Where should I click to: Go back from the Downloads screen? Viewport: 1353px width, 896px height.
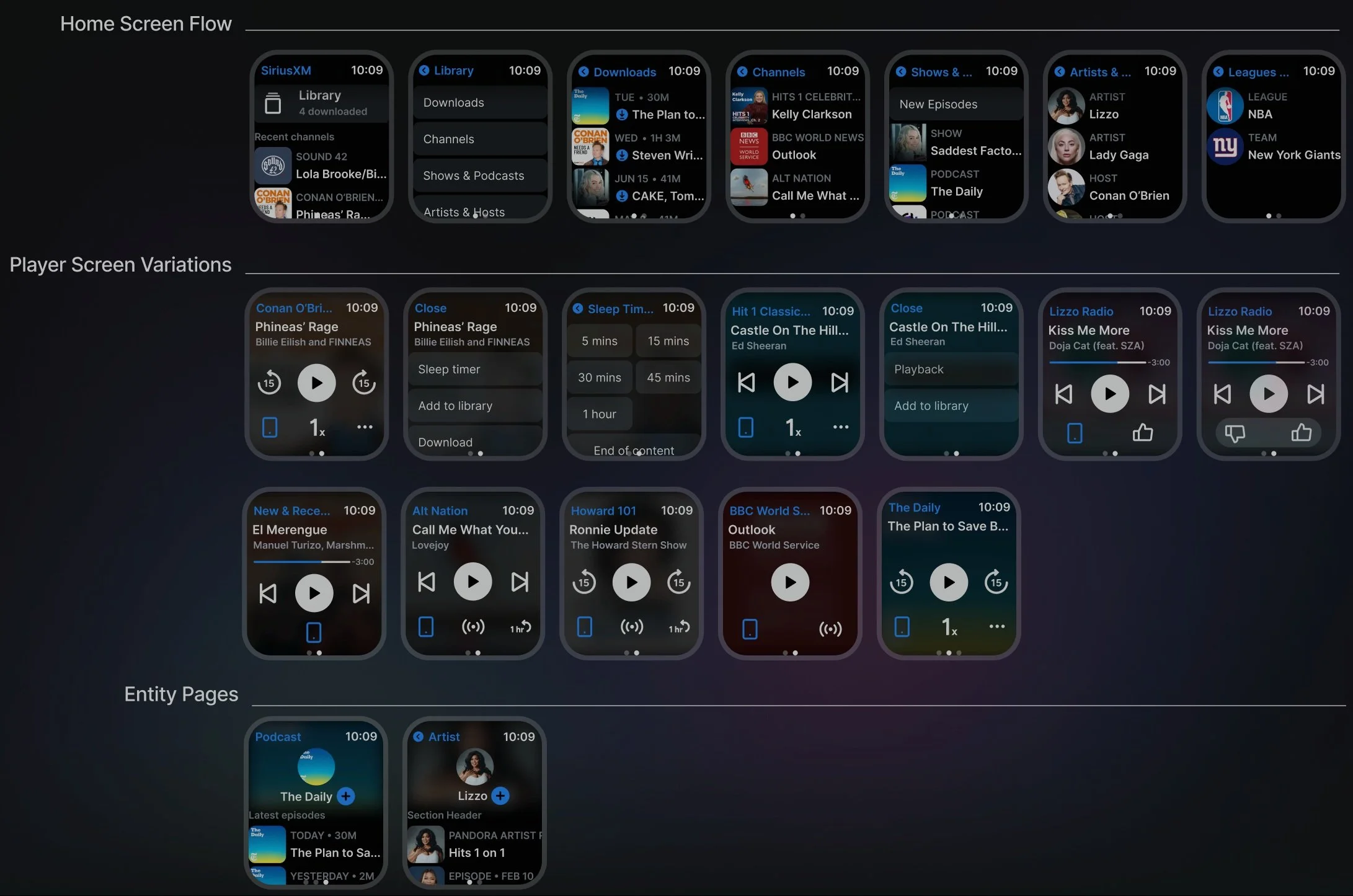point(583,72)
